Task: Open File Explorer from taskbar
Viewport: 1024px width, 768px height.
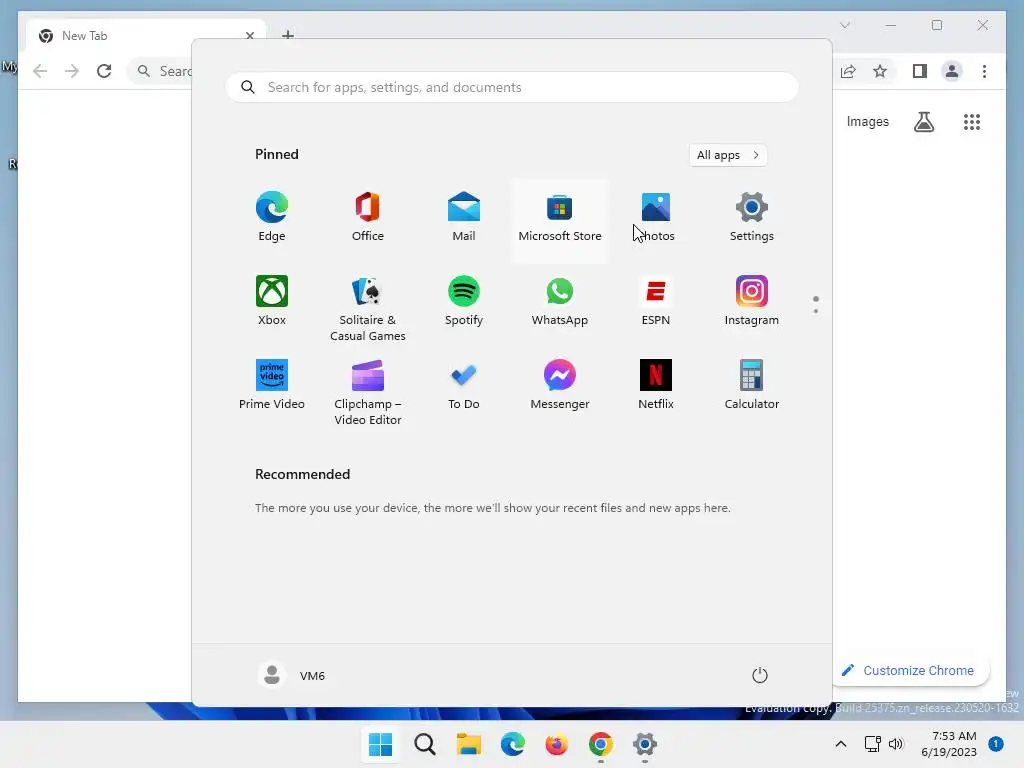Action: pos(468,744)
